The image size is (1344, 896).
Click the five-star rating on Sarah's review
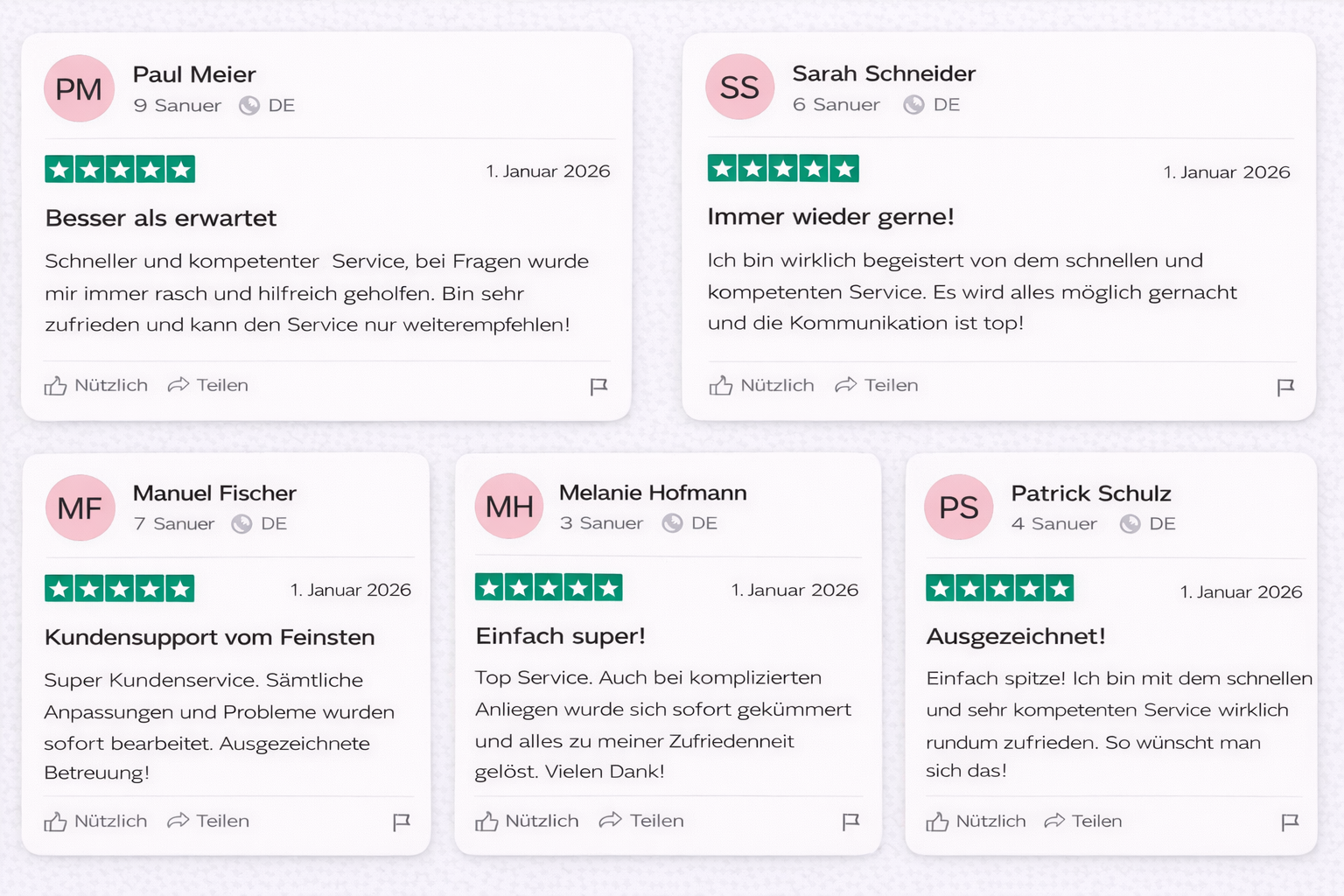pos(783,168)
